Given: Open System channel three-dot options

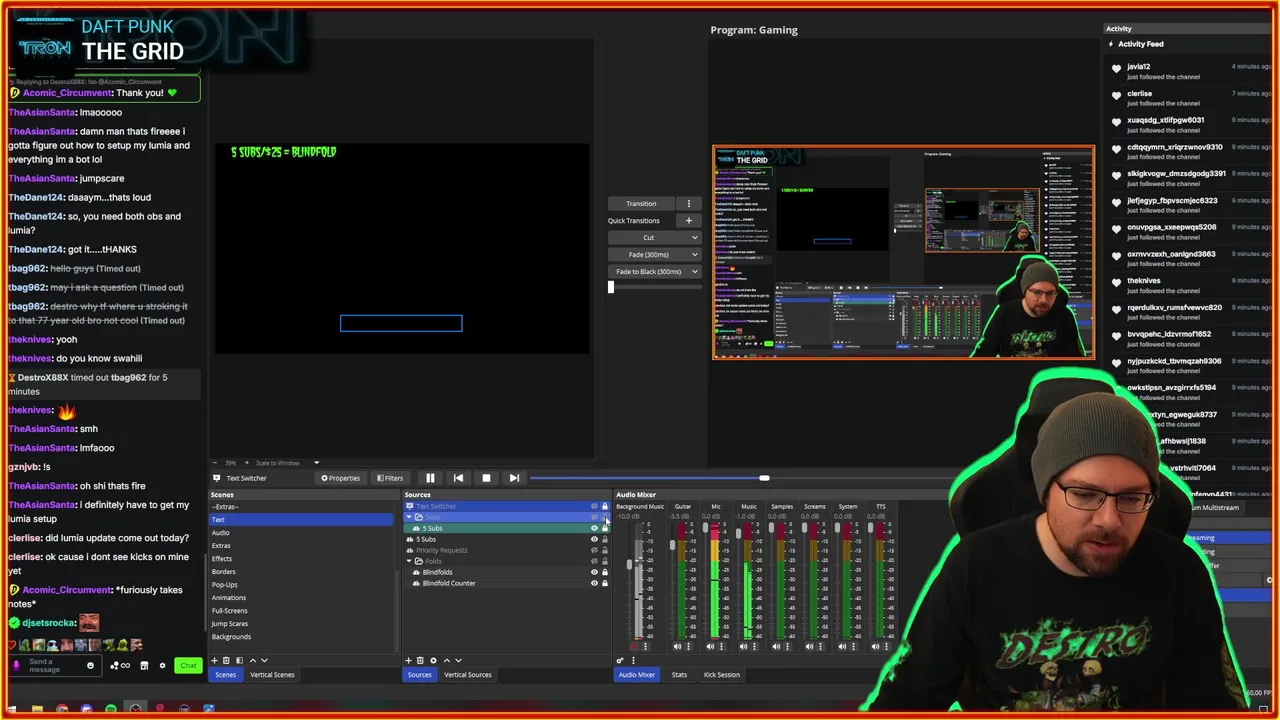Looking at the screenshot, I should pos(853,647).
